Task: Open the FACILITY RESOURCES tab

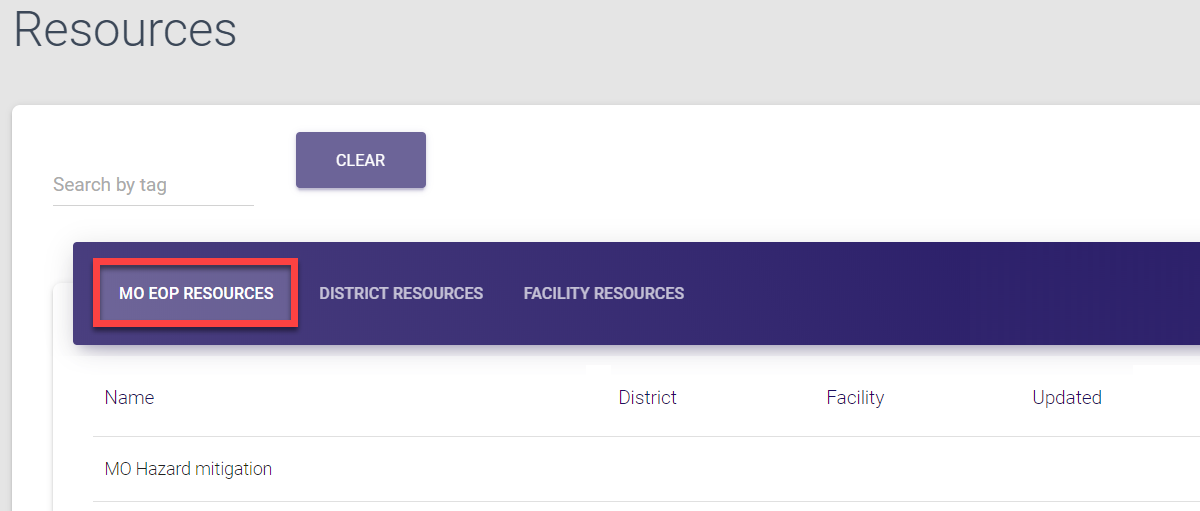Action: click(603, 293)
